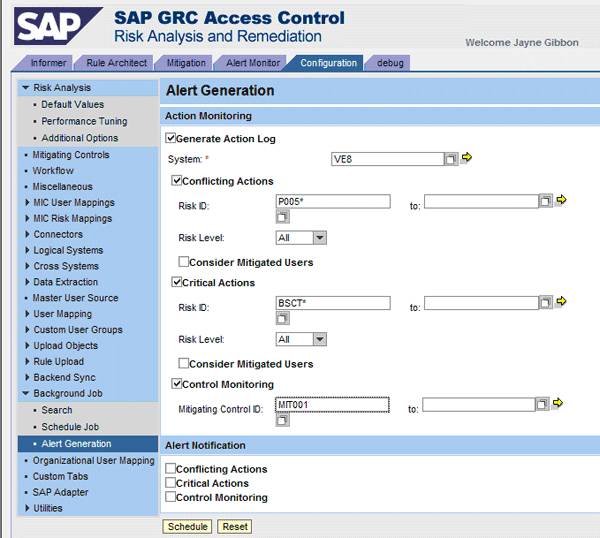Open the Alert Monitor tab

point(254,63)
